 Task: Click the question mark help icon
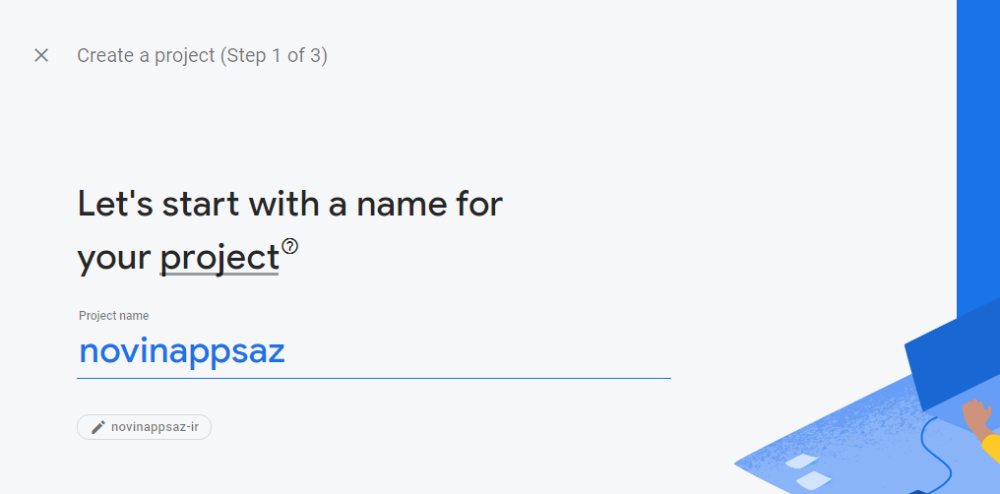pos(290,246)
